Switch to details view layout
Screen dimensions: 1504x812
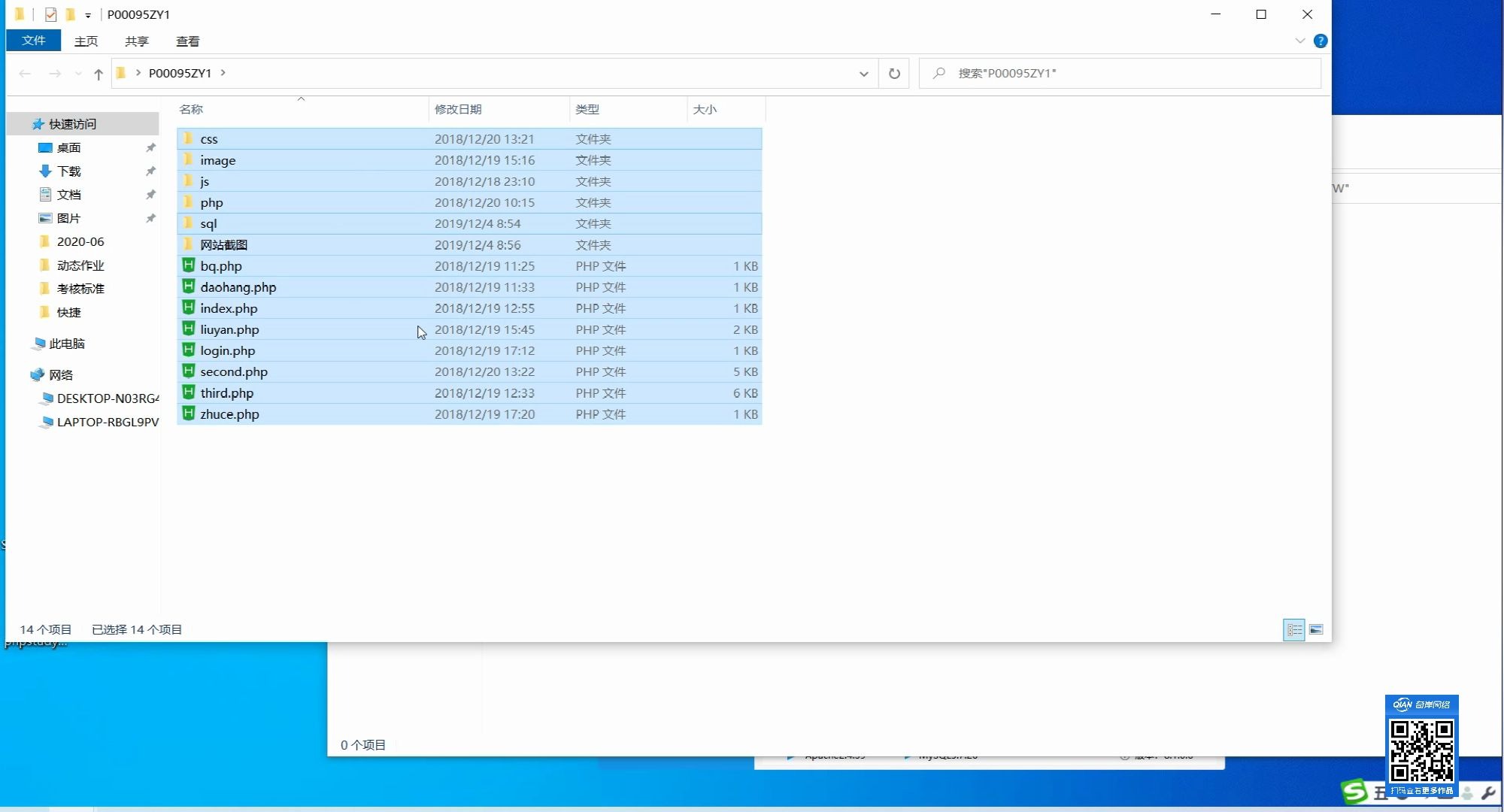tap(1294, 630)
